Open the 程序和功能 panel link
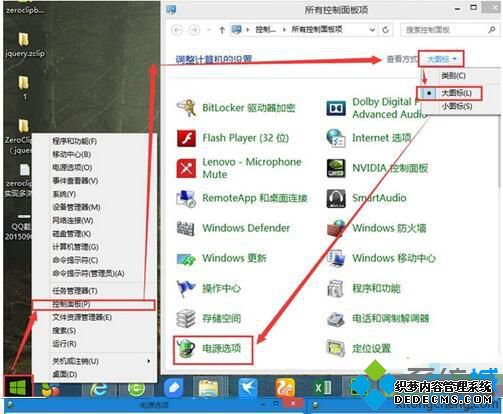Viewport: 503px width, 414px height. (x=376, y=288)
